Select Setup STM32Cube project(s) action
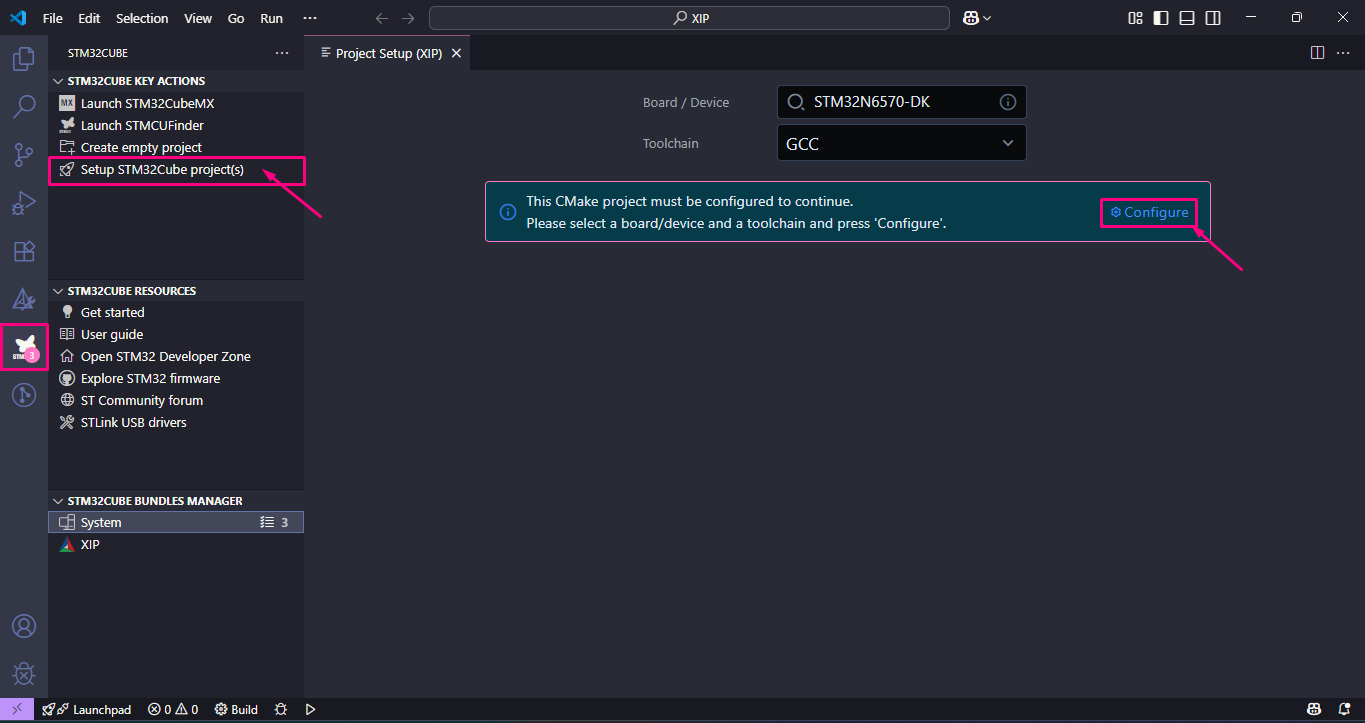The width and height of the screenshot is (1365, 723). 162,170
